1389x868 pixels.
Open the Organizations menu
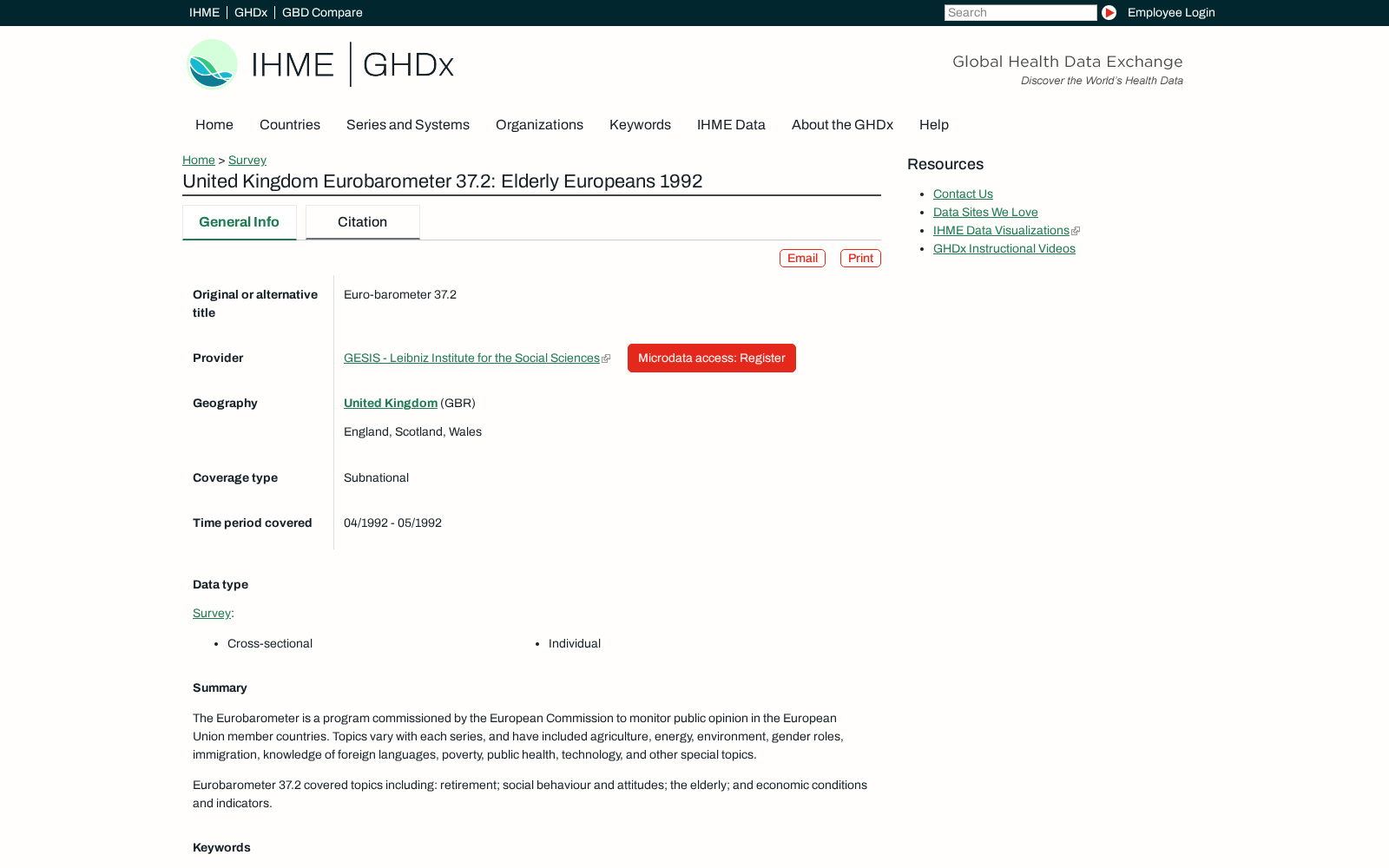(539, 125)
